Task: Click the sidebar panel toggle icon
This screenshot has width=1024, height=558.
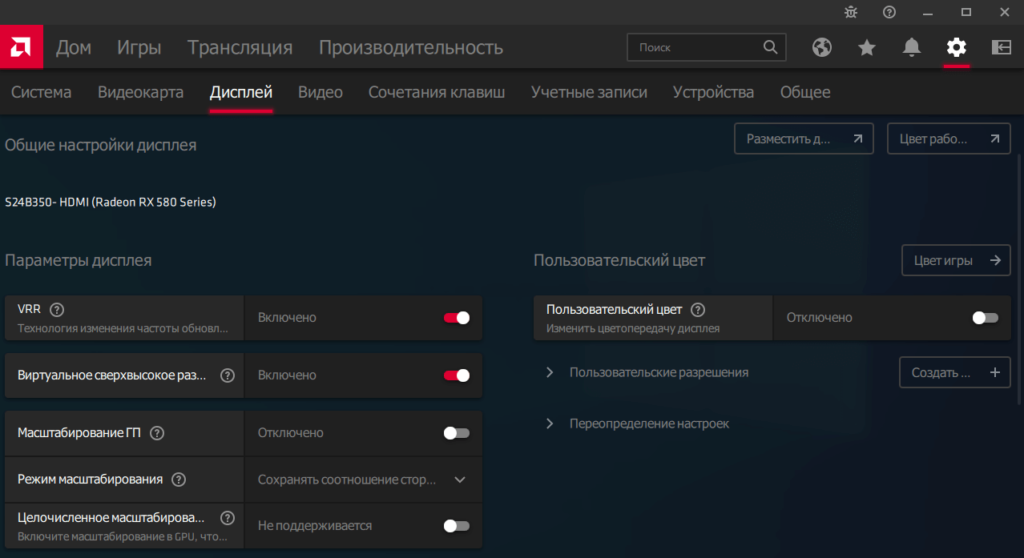Action: pyautogui.click(x=1001, y=47)
